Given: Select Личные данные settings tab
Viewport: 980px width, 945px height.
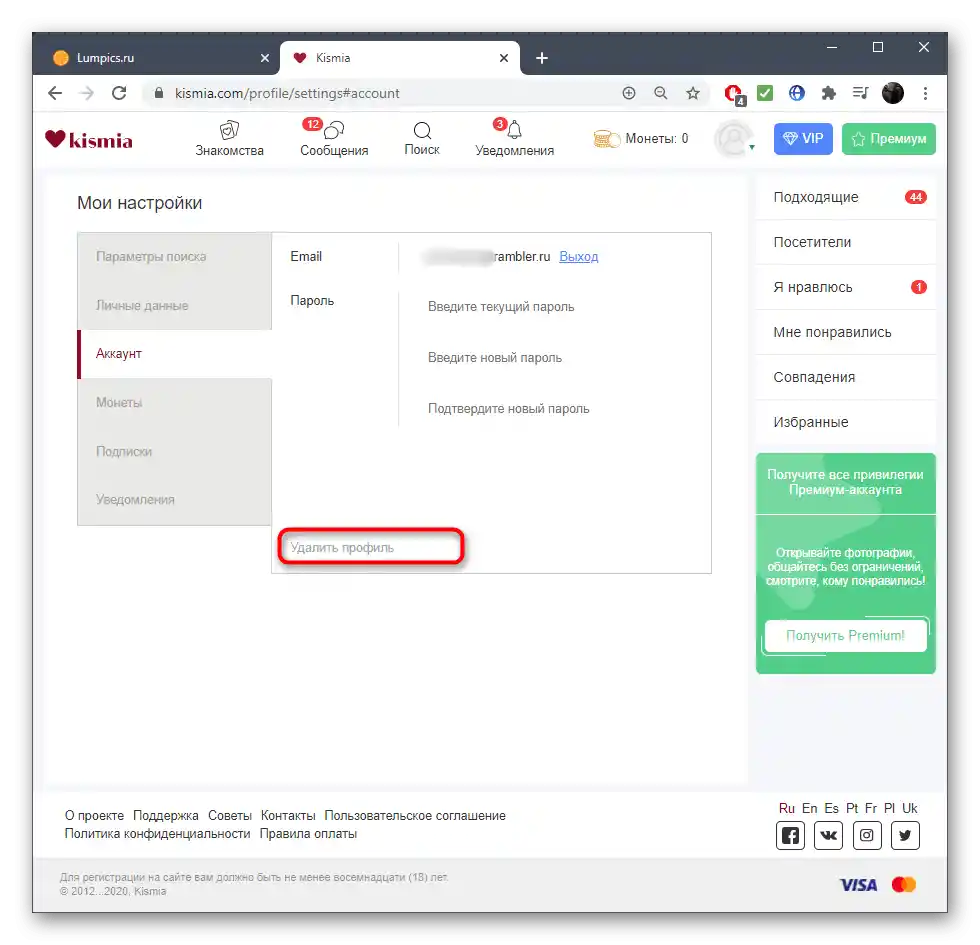Looking at the screenshot, I should [x=174, y=306].
